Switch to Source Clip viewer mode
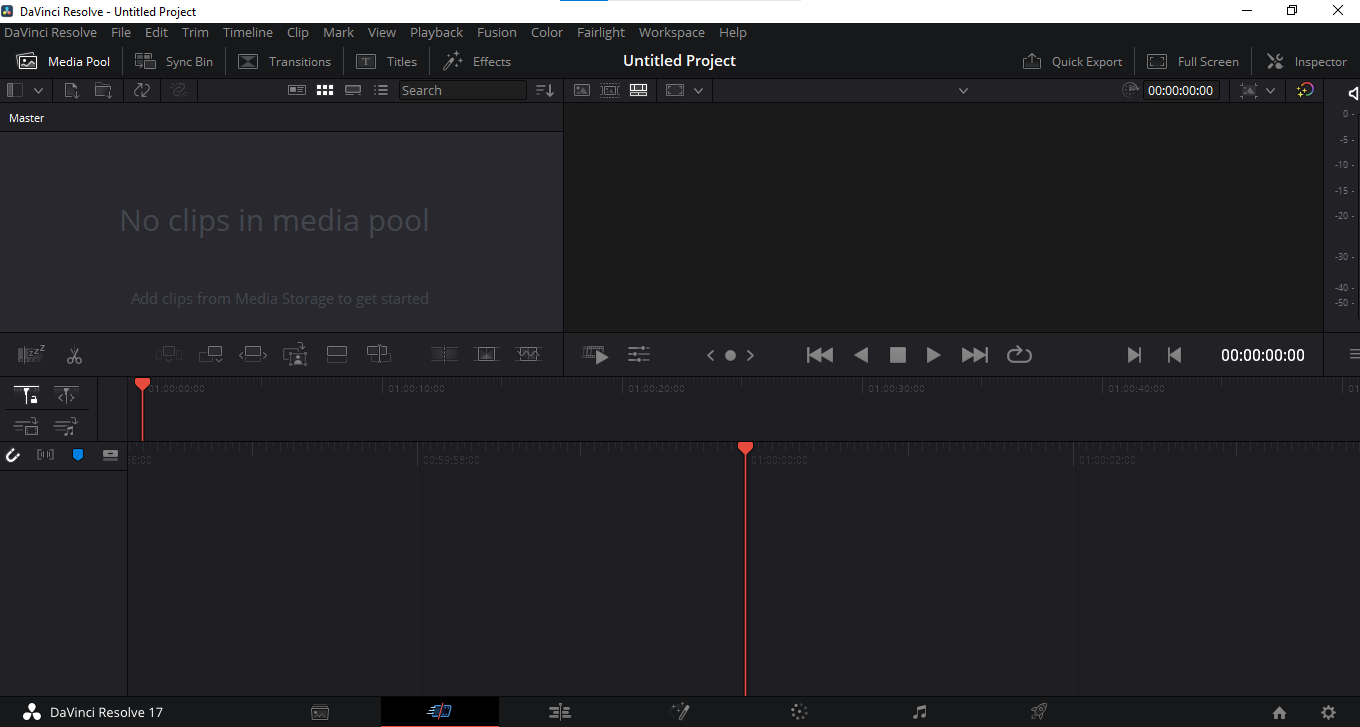1360x727 pixels. point(581,90)
